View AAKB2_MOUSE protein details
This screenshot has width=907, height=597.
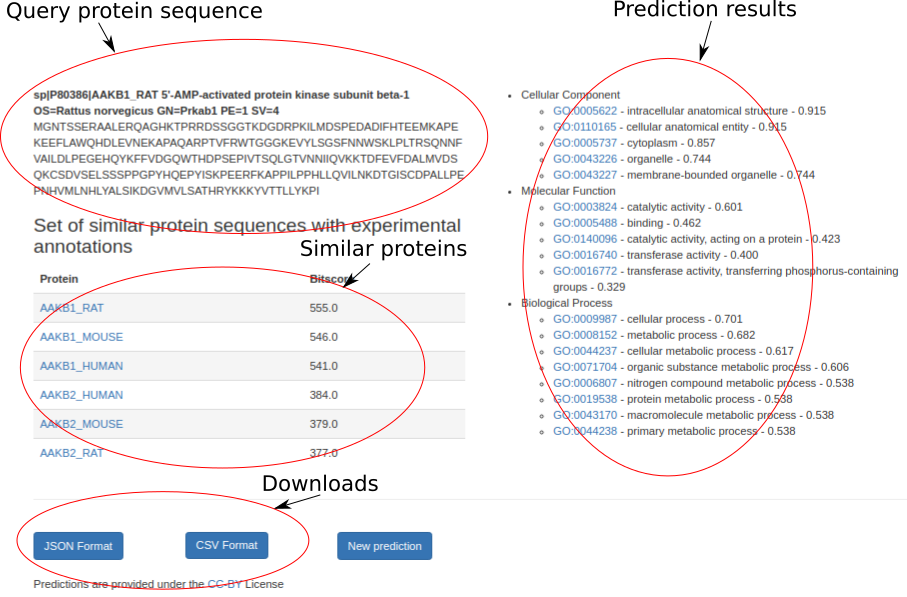pyautogui.click(x=81, y=424)
